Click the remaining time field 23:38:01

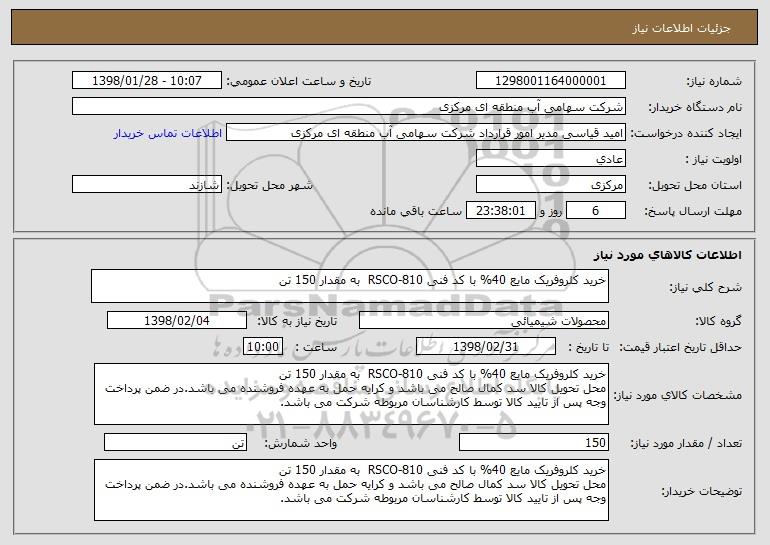click(x=500, y=211)
